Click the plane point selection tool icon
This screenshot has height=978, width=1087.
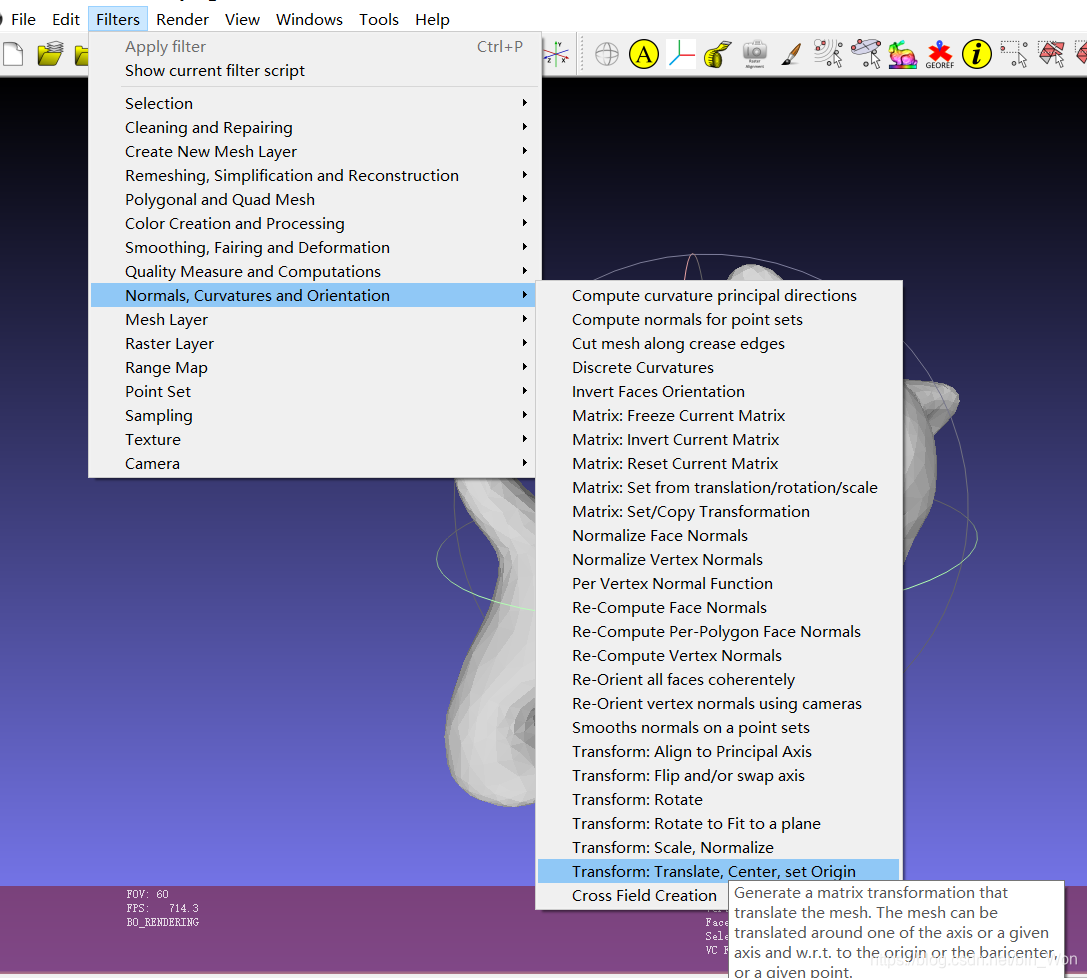tap(865, 54)
